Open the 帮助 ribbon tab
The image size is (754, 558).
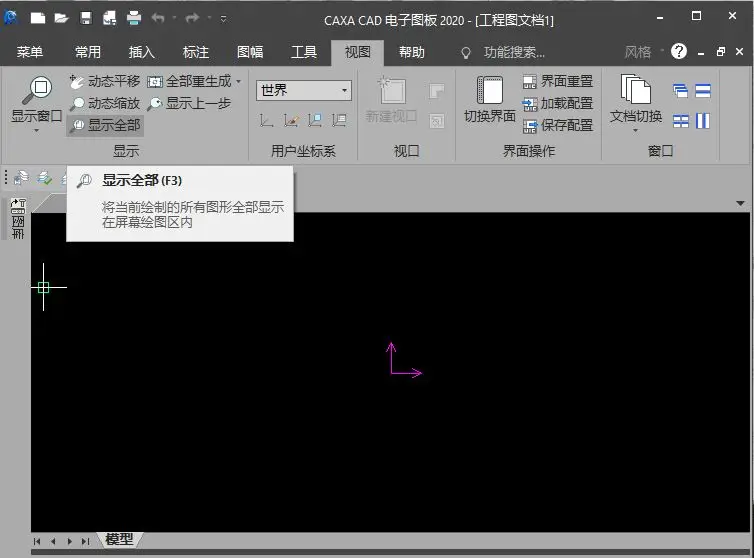[412, 52]
